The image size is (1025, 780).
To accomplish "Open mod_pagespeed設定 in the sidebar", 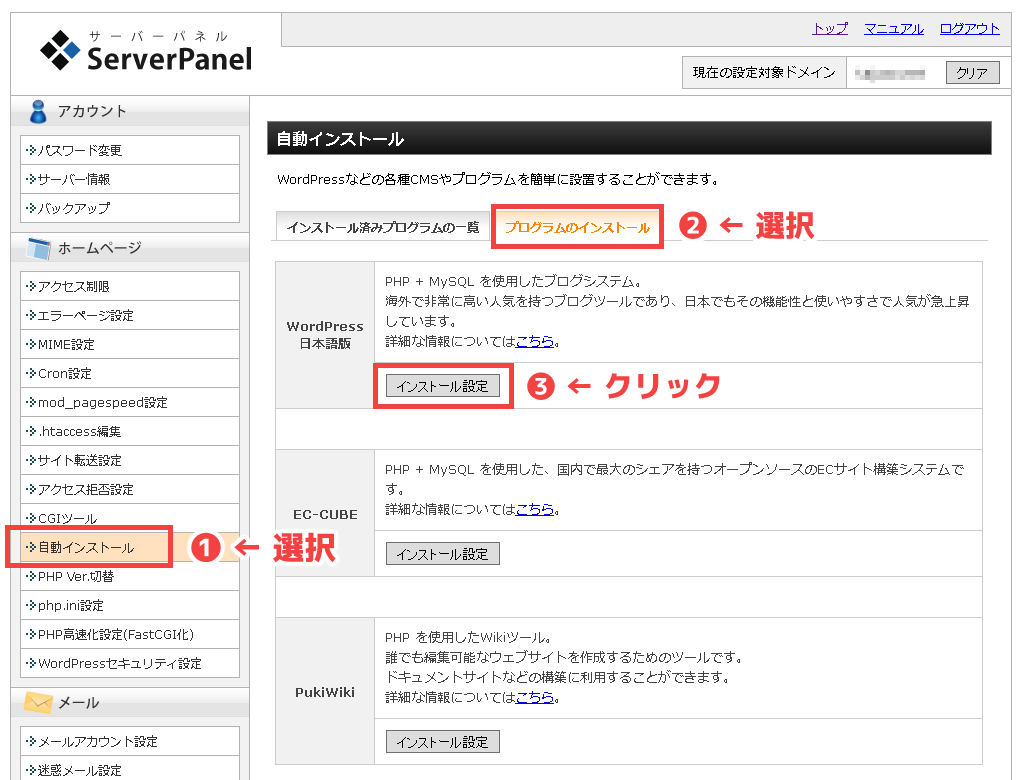I will [130, 402].
